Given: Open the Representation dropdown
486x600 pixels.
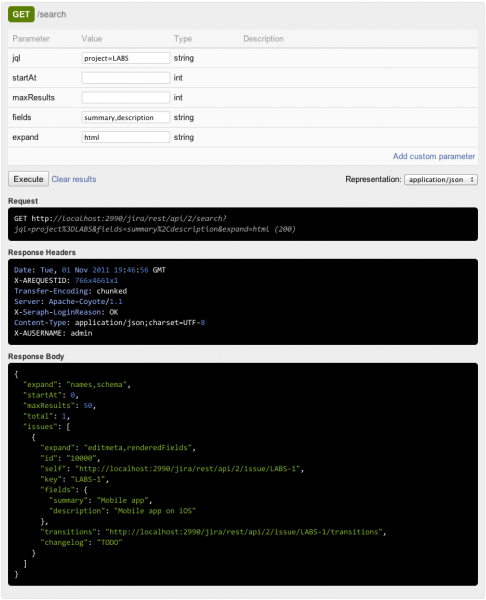Looking at the screenshot, I should [x=441, y=179].
